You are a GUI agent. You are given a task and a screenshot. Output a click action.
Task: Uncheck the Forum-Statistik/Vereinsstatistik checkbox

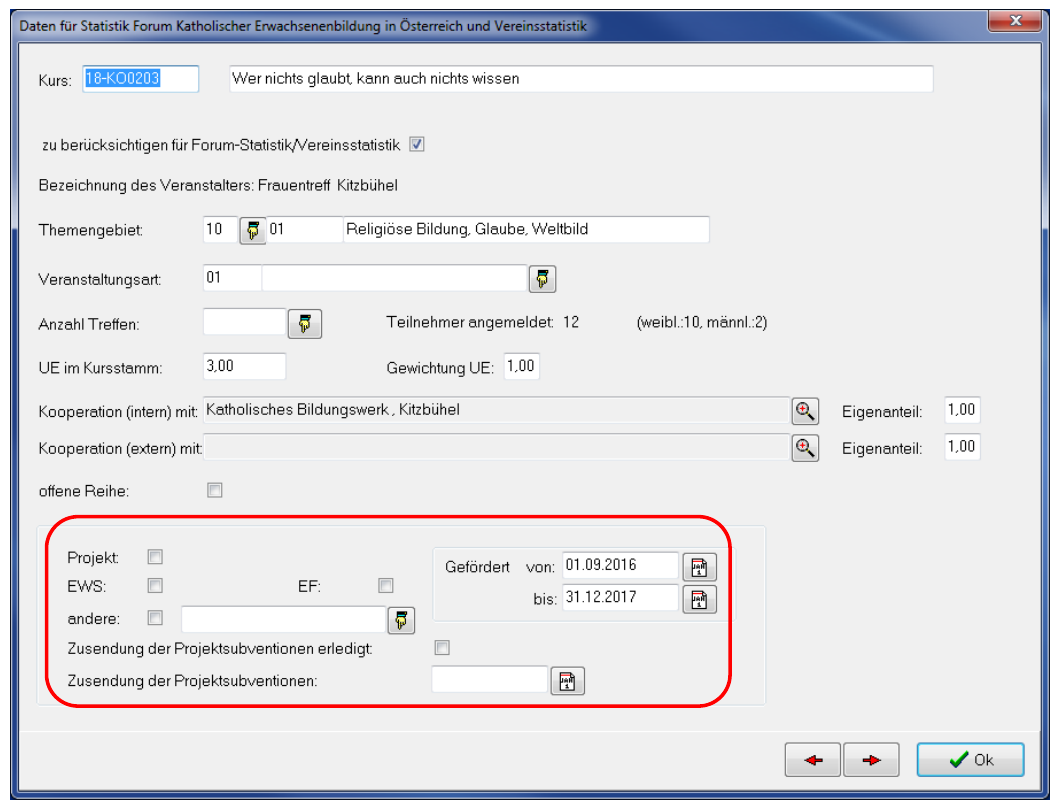[x=417, y=144]
